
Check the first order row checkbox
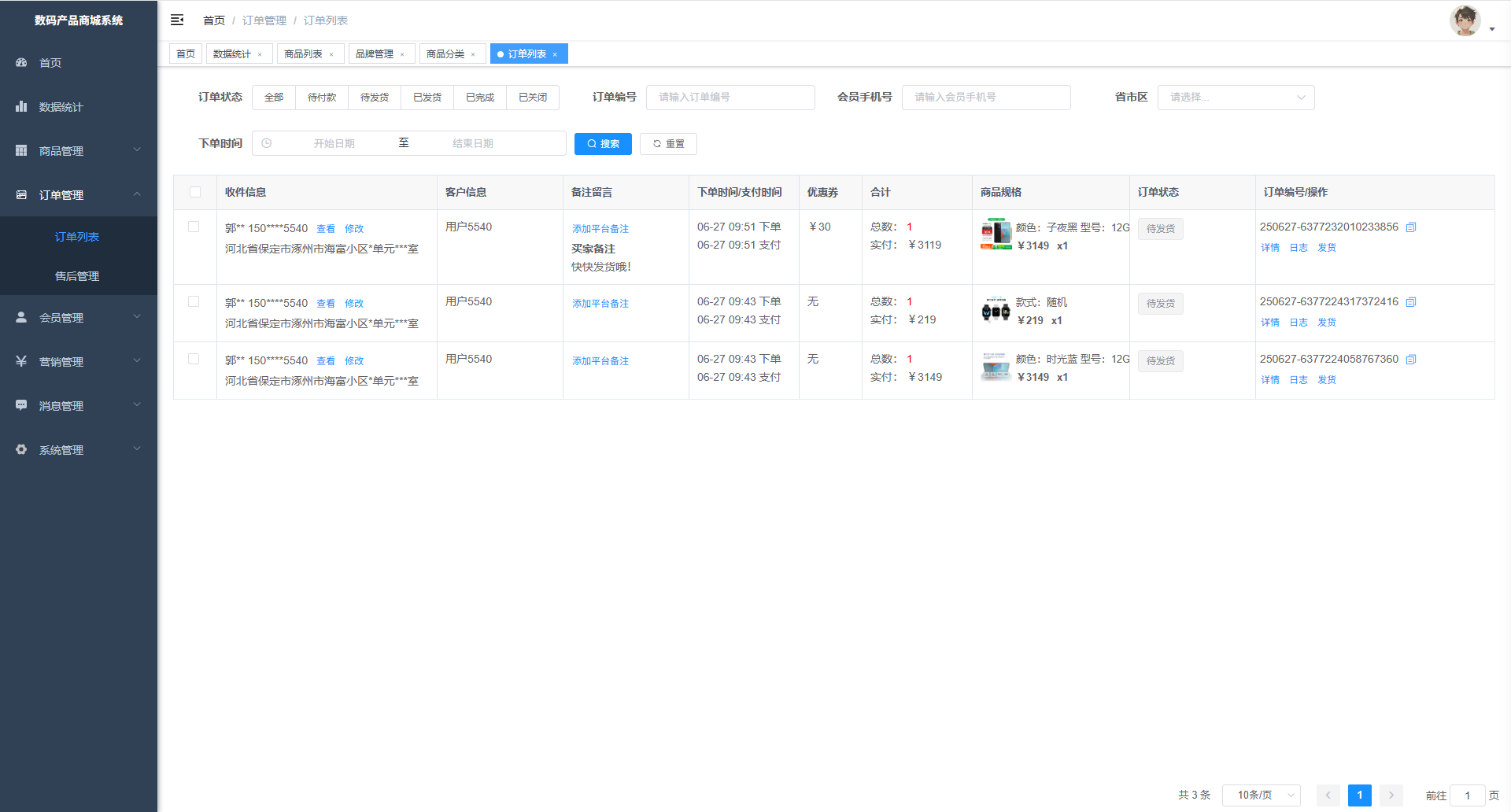point(194,227)
